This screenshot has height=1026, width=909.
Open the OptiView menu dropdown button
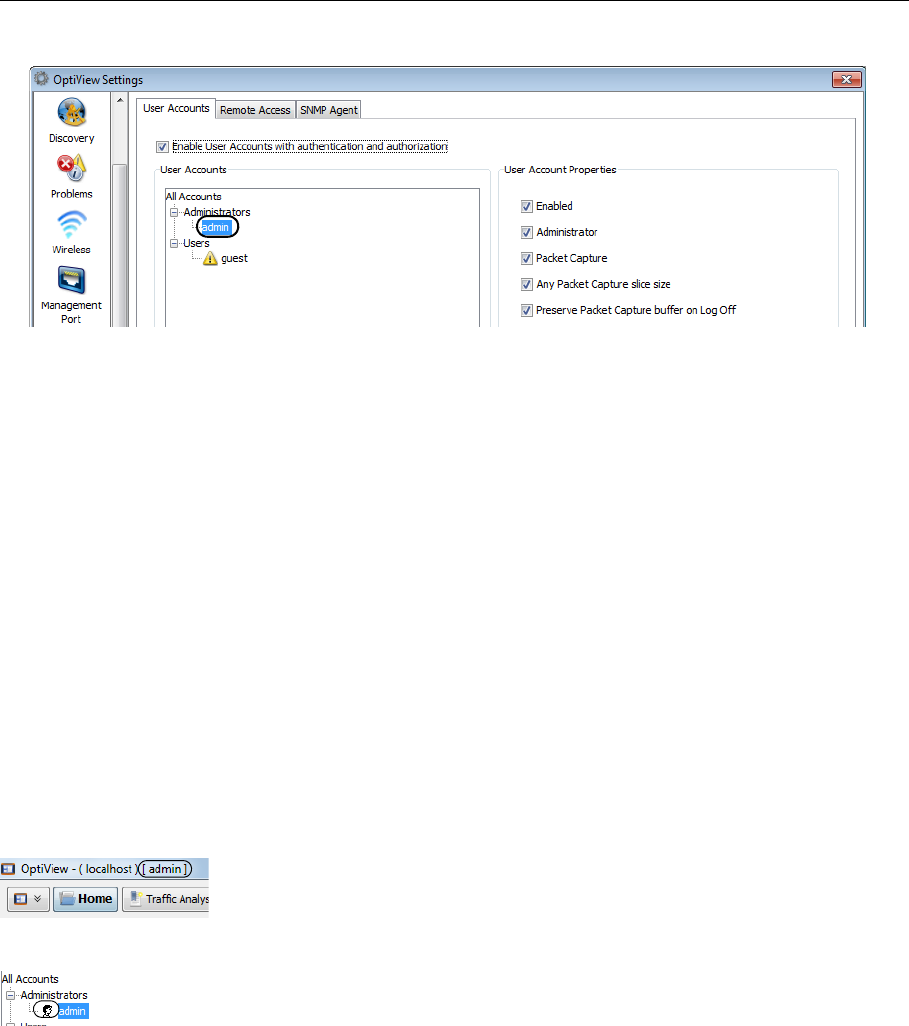28,899
